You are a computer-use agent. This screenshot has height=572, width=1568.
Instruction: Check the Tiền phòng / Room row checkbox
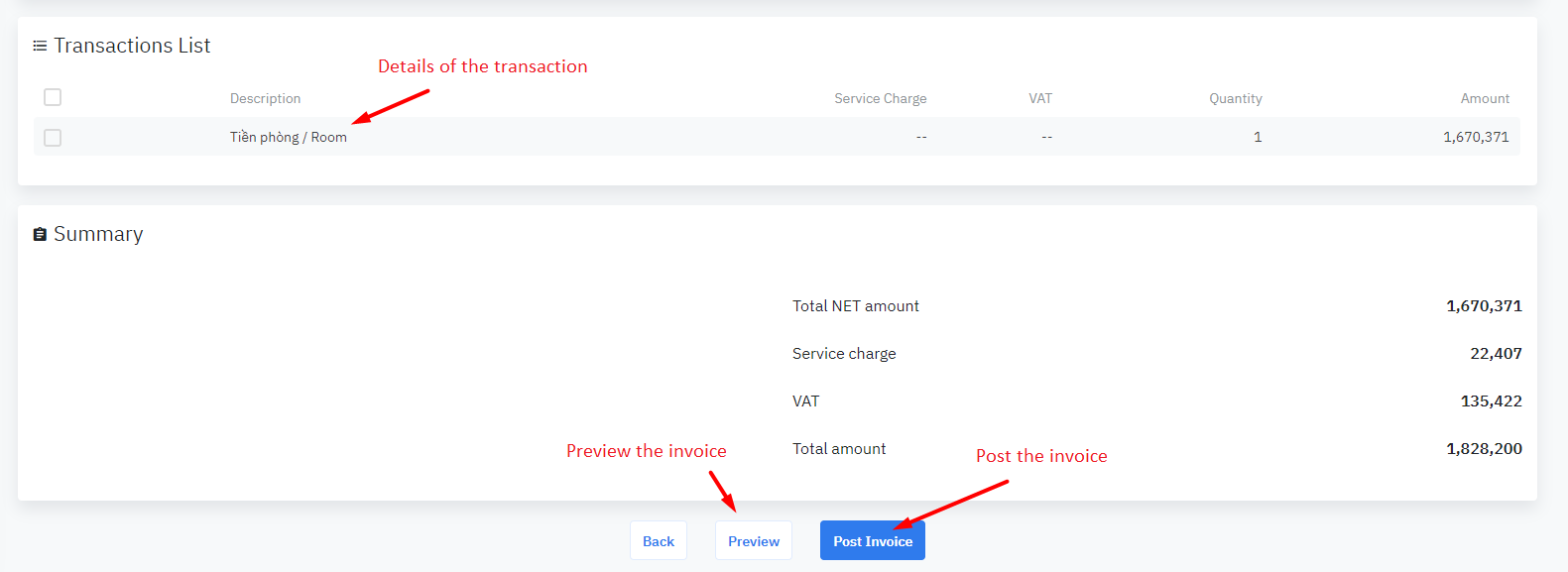click(x=53, y=138)
